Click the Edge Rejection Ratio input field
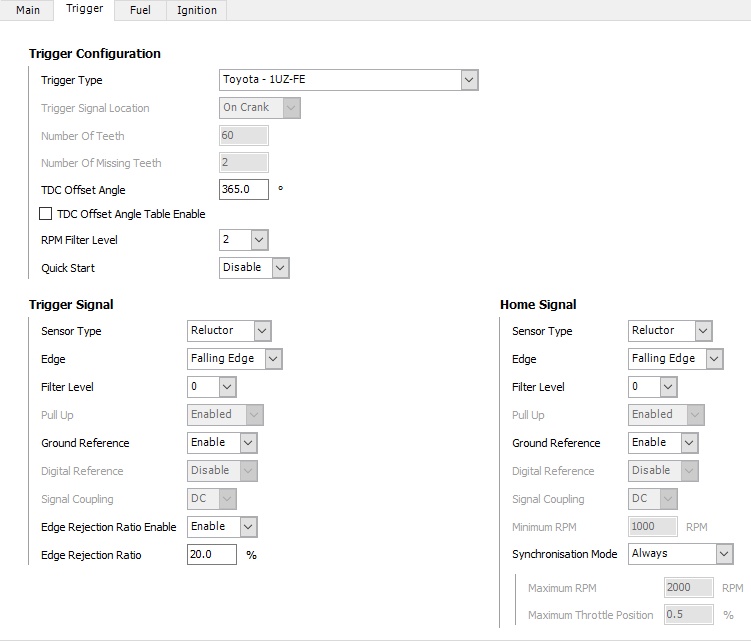 (212, 554)
